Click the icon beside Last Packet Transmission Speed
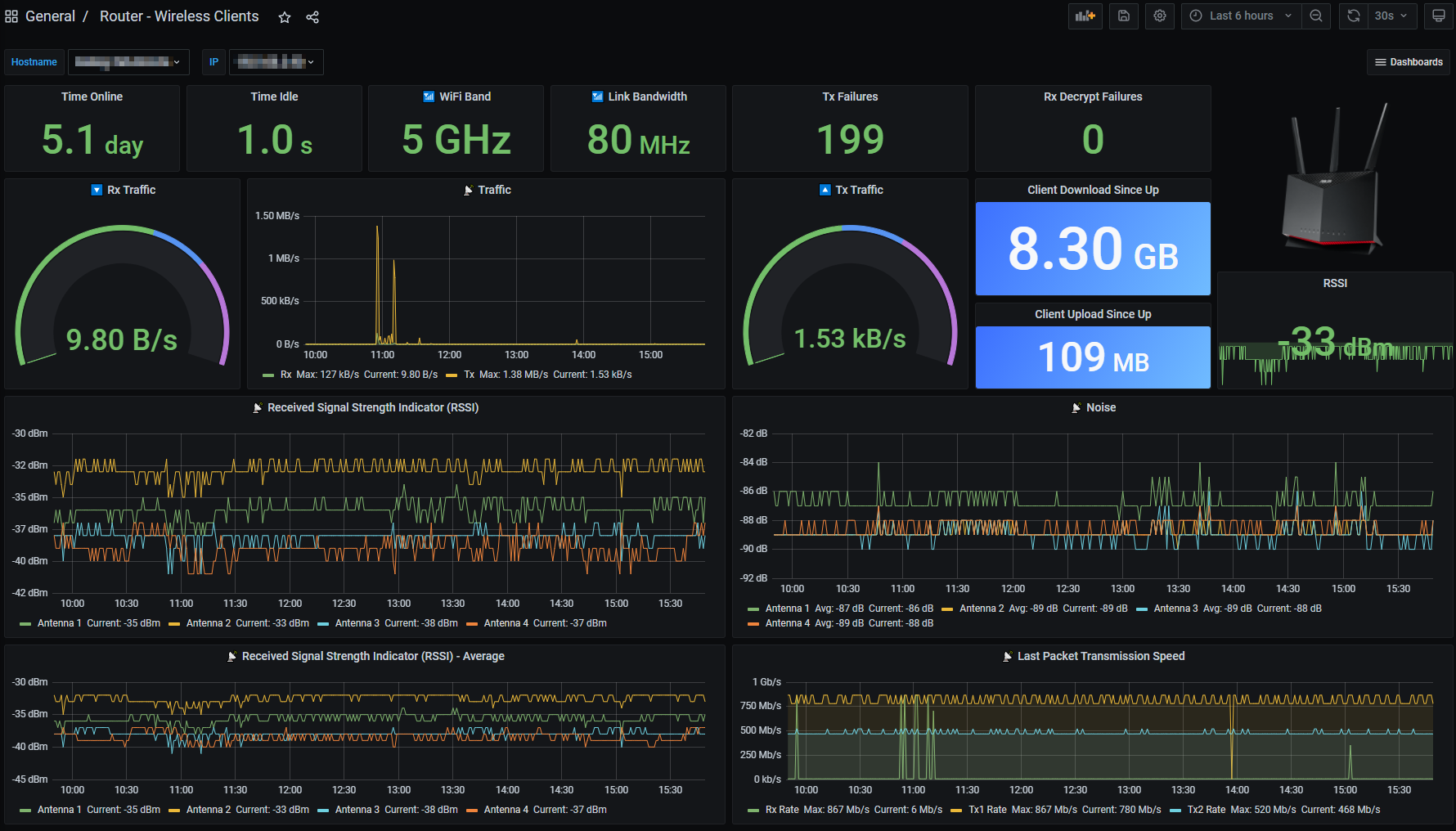This screenshot has height=831, width=1456. [x=1008, y=656]
